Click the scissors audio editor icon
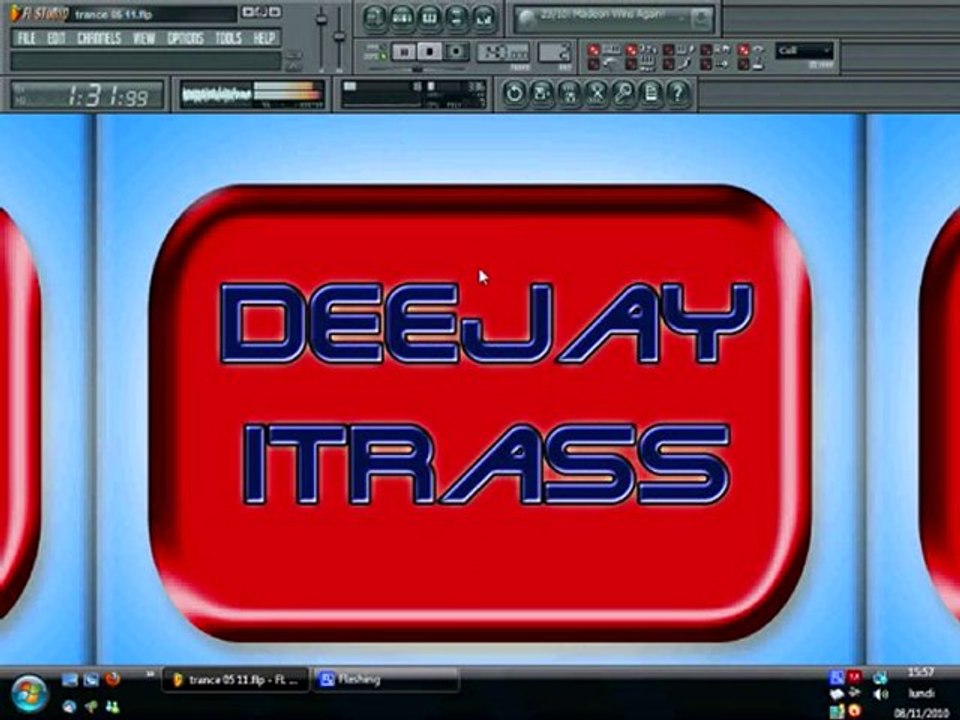Viewport: 960px width, 720px height. (596, 94)
